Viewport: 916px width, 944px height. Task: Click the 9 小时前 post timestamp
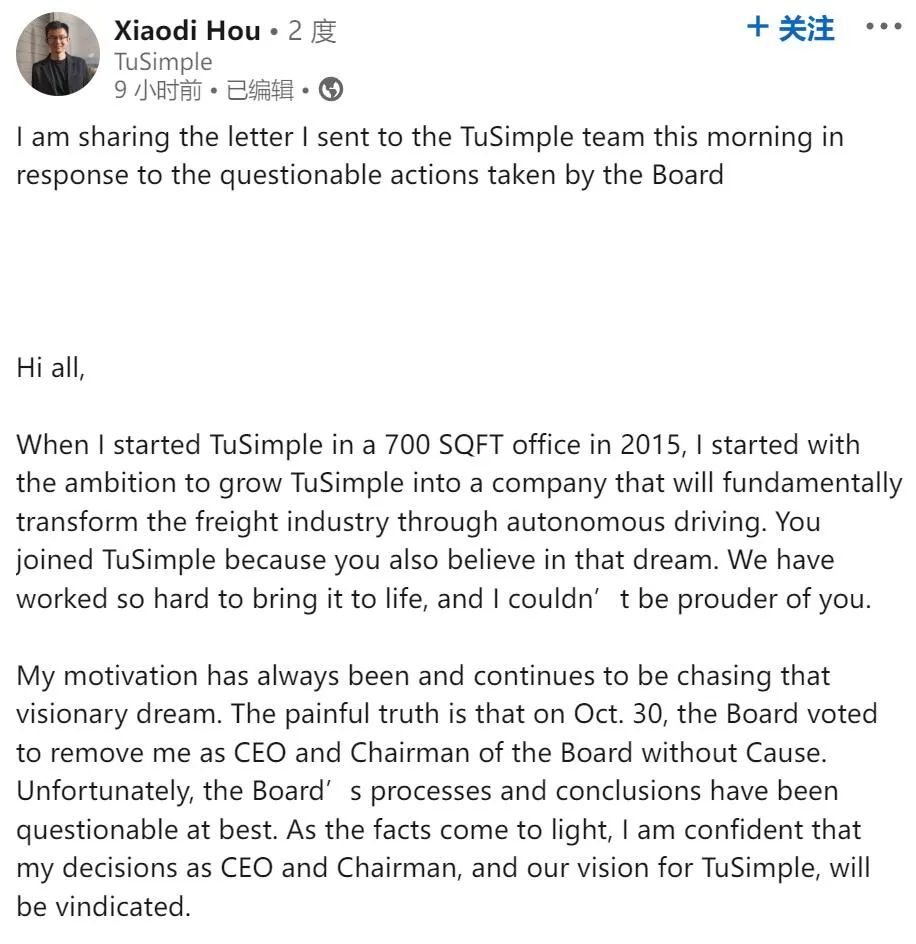[158, 91]
